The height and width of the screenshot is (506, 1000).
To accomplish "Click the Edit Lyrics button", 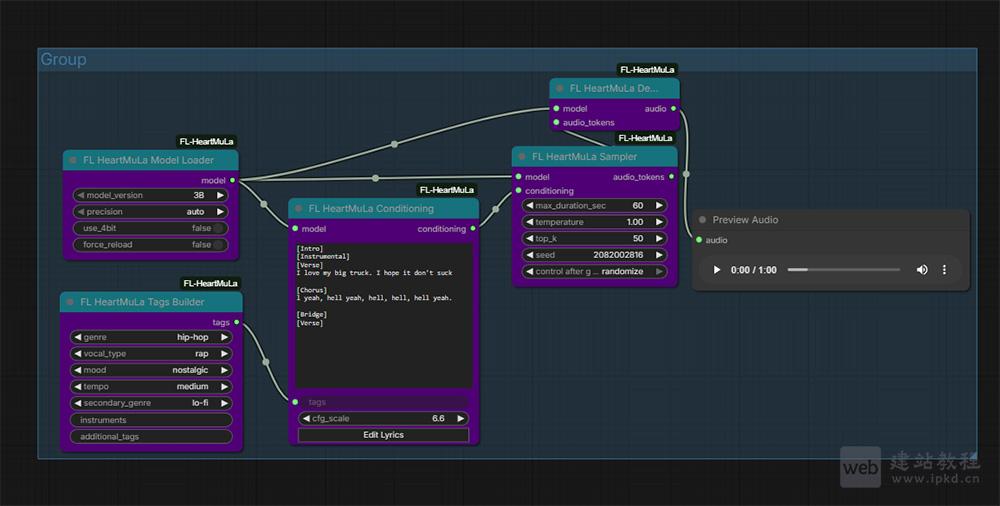I will tap(384, 435).
